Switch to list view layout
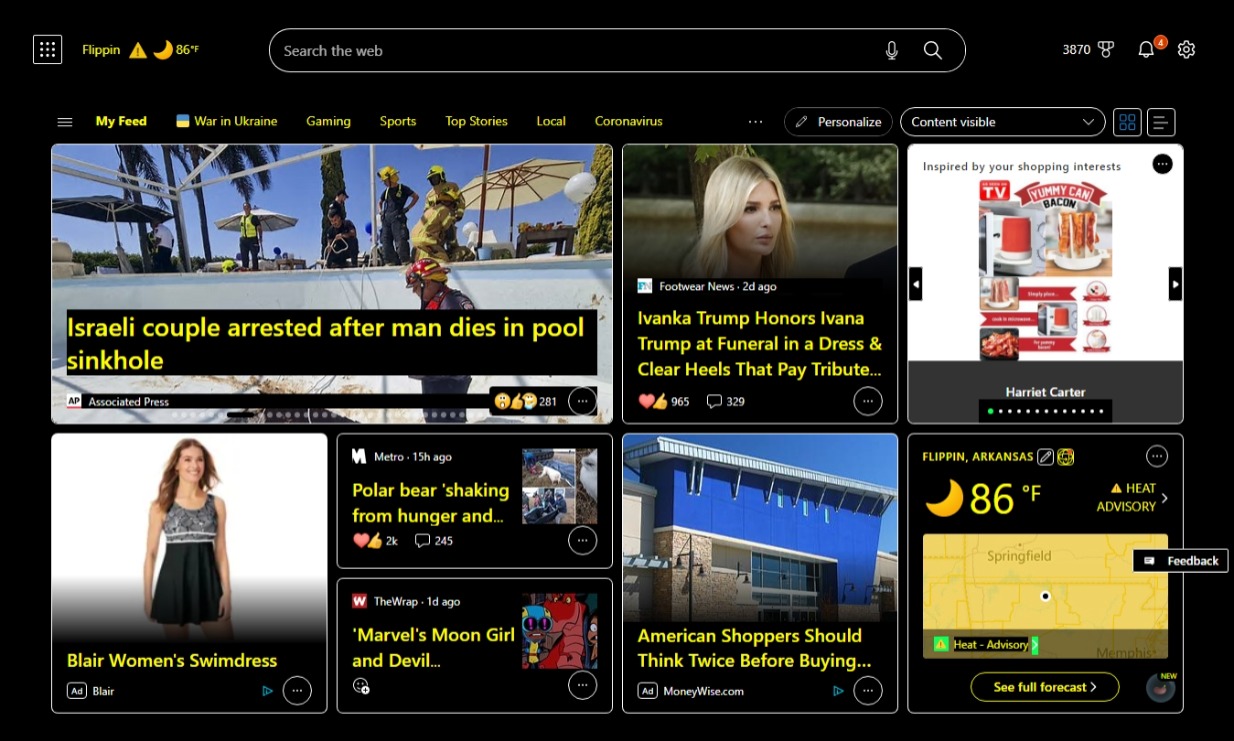 pos(1160,122)
